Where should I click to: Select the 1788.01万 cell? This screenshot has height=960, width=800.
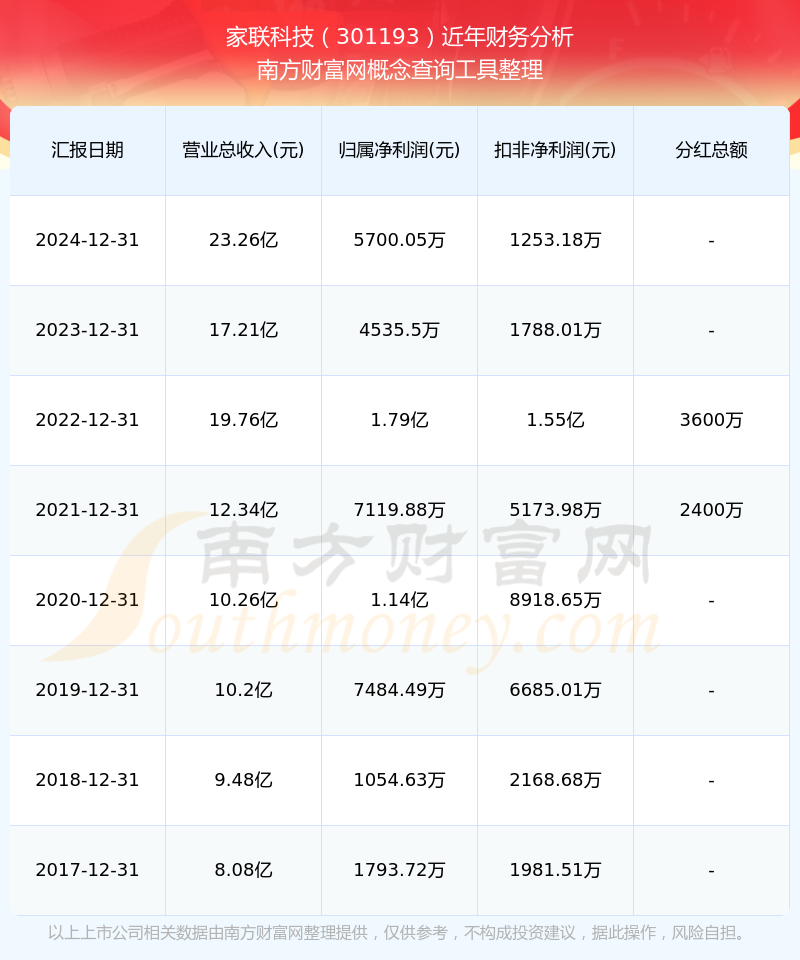coord(555,330)
